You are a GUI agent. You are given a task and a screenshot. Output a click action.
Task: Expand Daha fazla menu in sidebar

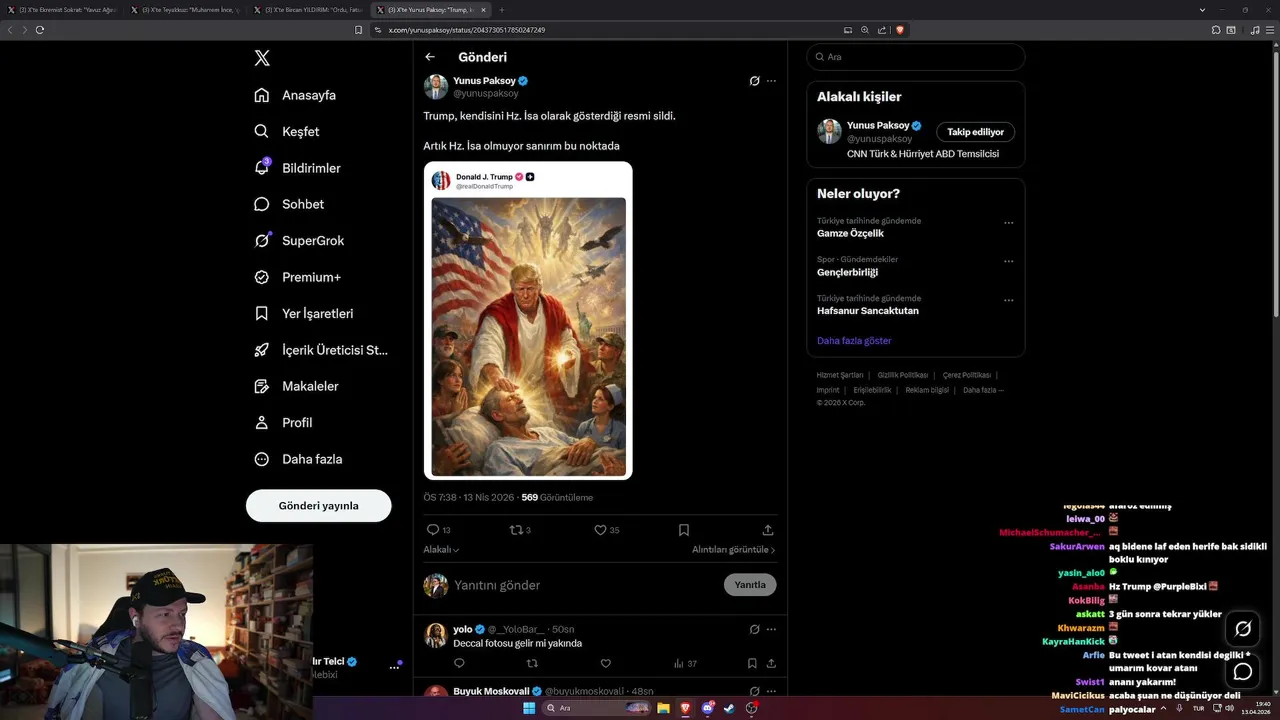[x=298, y=459]
